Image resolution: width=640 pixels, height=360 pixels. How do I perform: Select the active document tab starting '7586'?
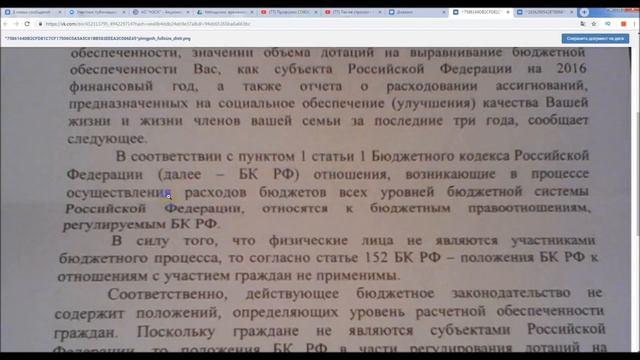480,12
